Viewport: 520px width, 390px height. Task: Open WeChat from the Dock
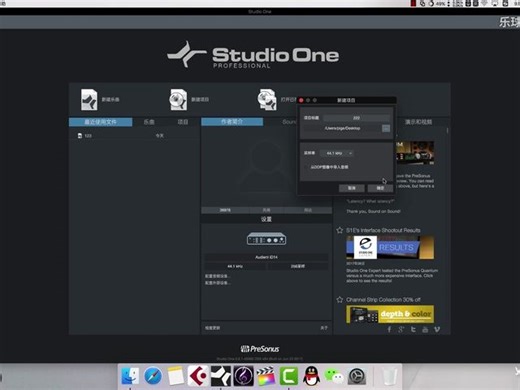pos(334,376)
